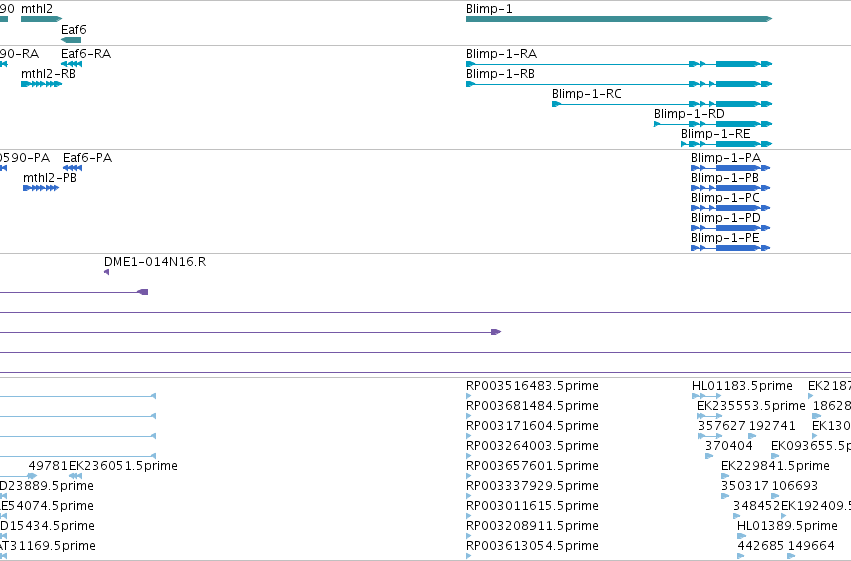
Task: Select the 192741 EST label
Action: click(772, 426)
